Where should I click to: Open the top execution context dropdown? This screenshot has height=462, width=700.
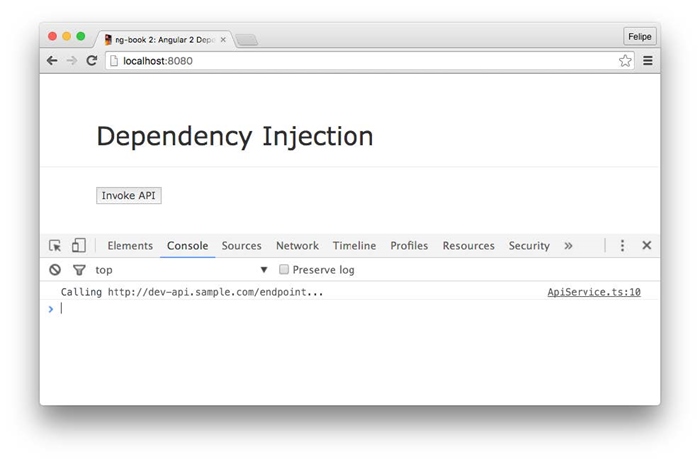pyautogui.click(x=182, y=270)
